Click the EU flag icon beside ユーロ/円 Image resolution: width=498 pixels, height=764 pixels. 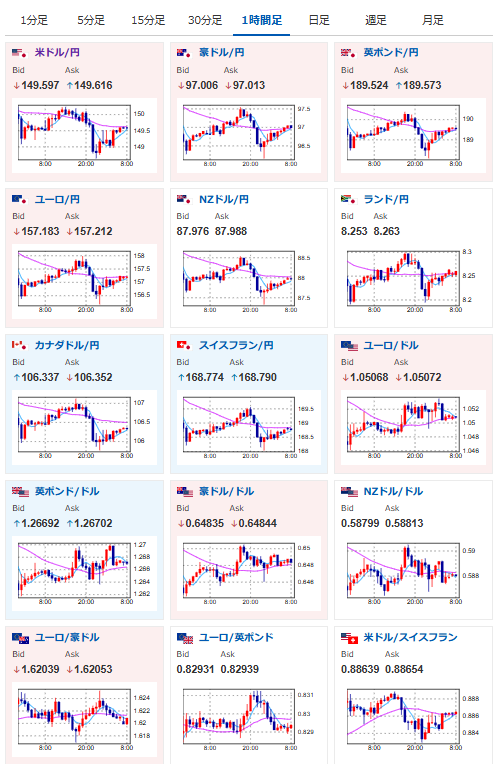pos(19,199)
